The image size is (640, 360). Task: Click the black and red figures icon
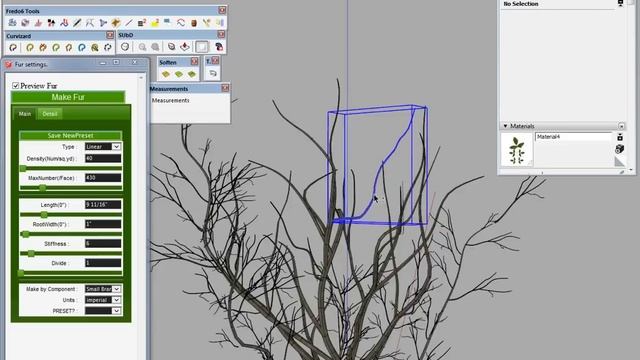[51, 23]
